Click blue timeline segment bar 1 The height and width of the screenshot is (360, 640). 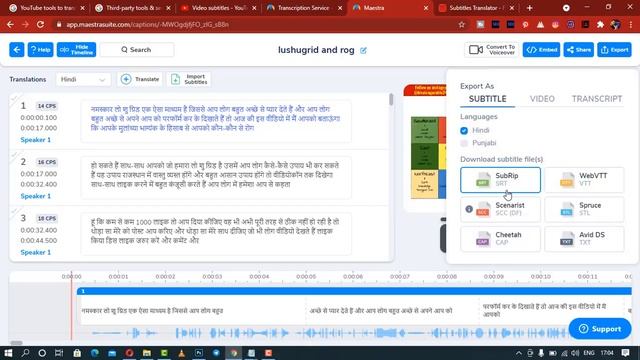click(x=354, y=291)
